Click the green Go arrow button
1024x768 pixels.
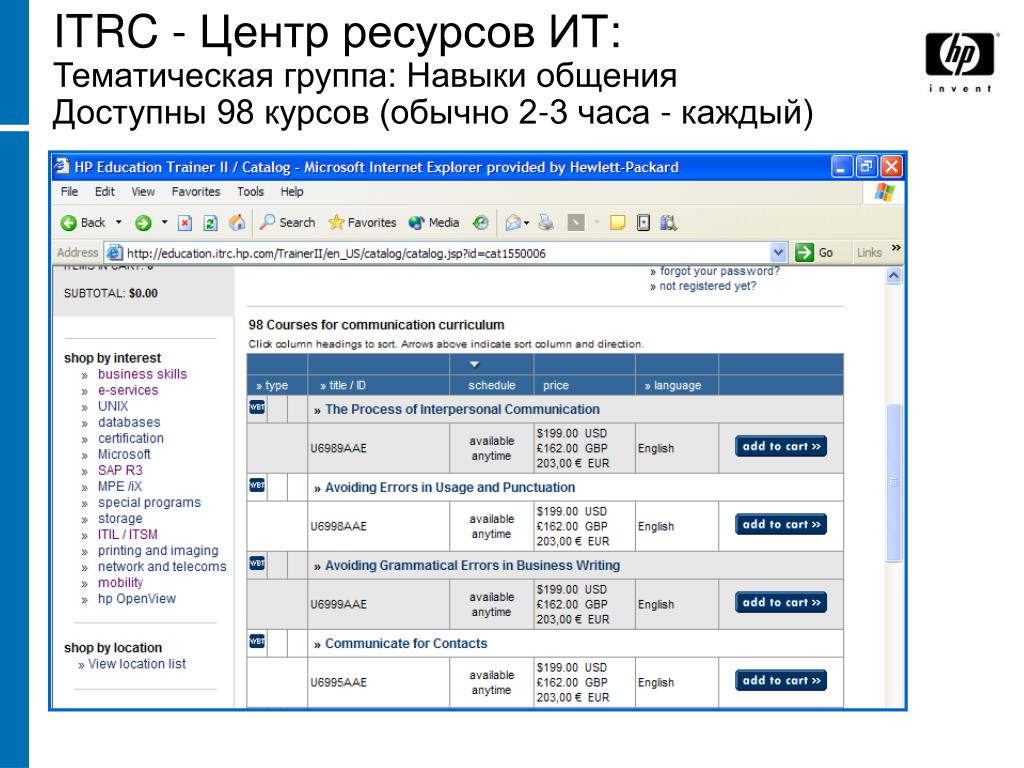[805, 252]
